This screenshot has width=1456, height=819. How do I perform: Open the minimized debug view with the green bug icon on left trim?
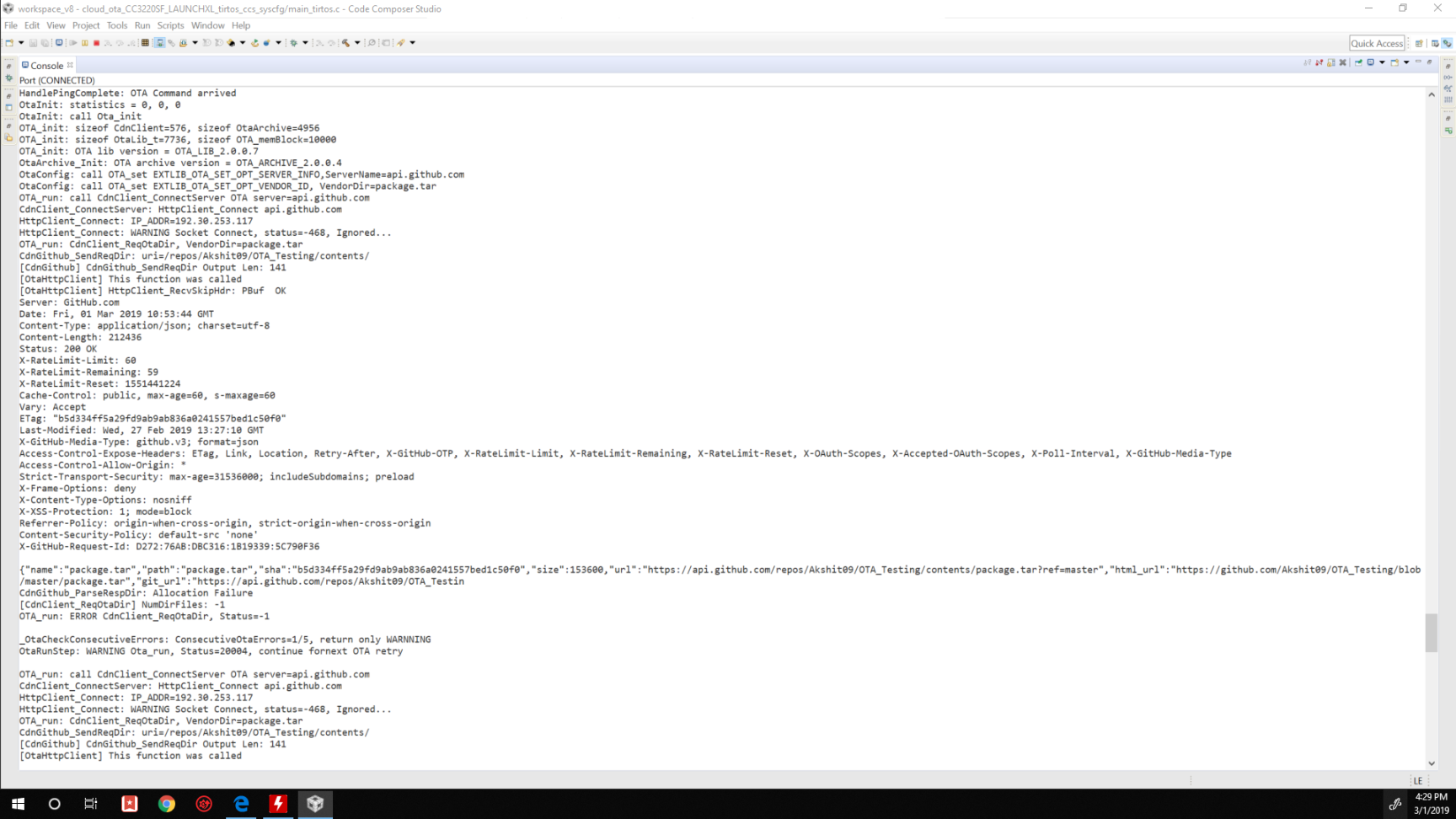9,78
